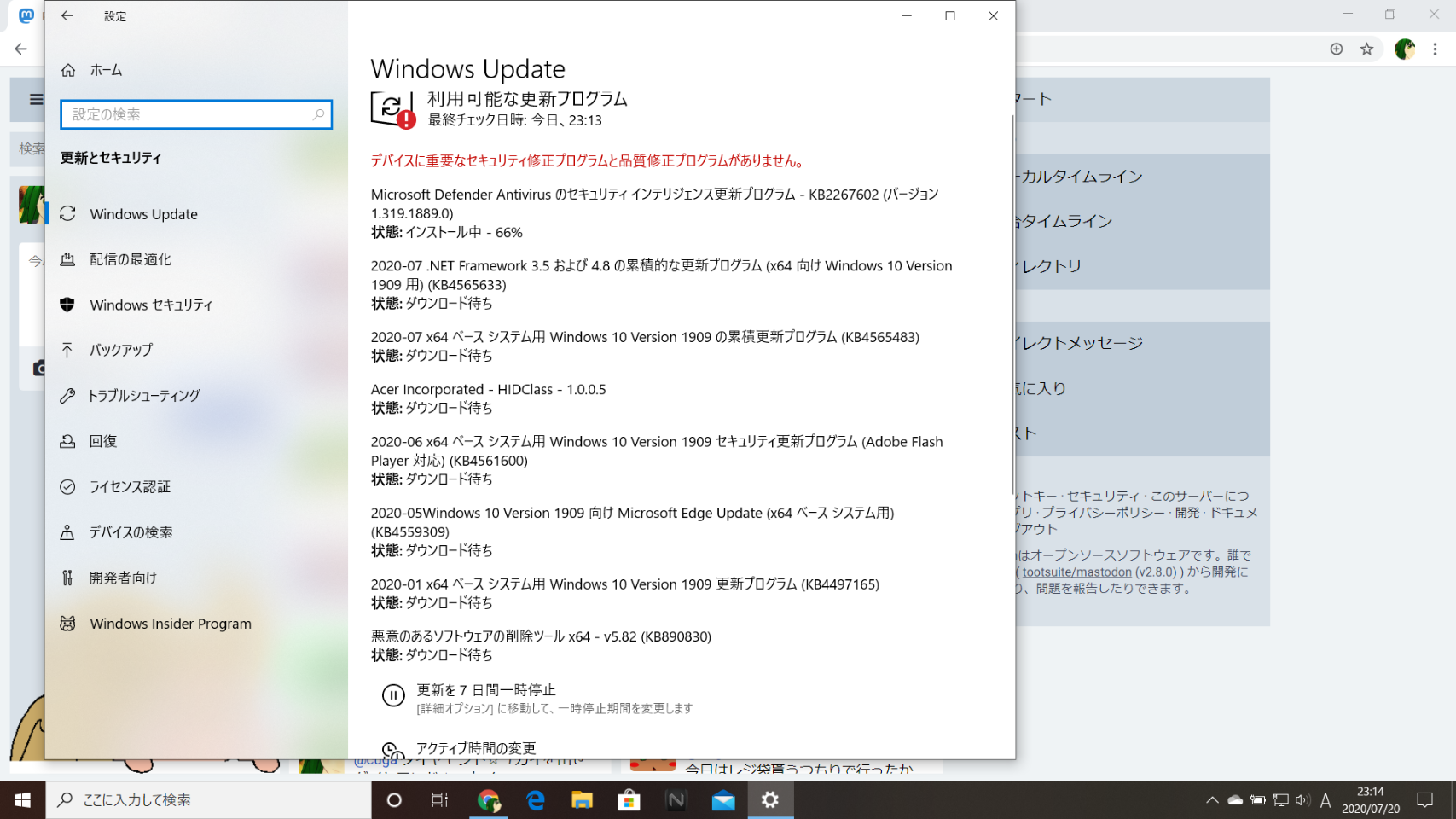Click the red missing security fixes warning text

589,160
